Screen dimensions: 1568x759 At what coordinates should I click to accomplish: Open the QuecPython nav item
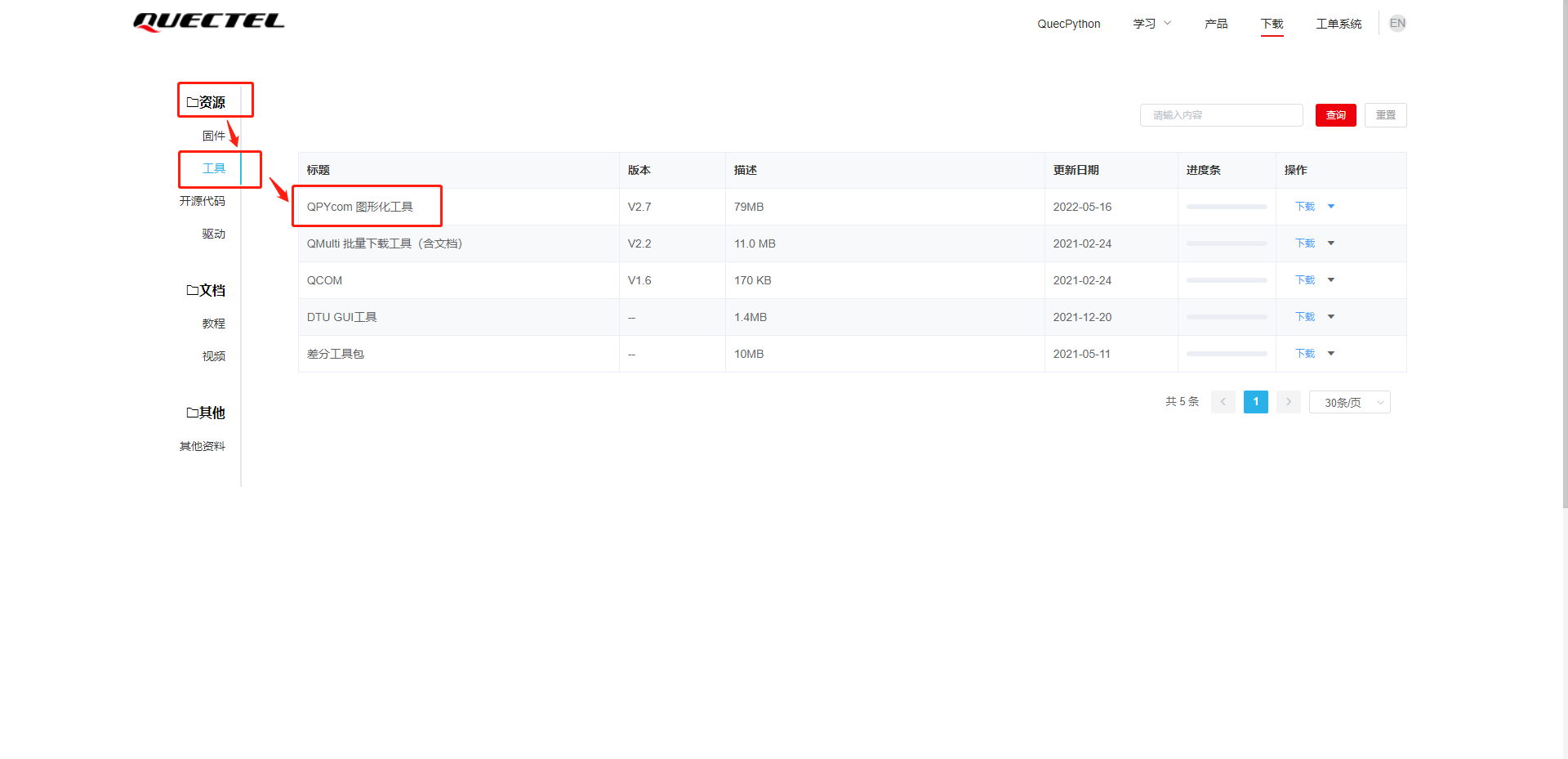pyautogui.click(x=1068, y=24)
